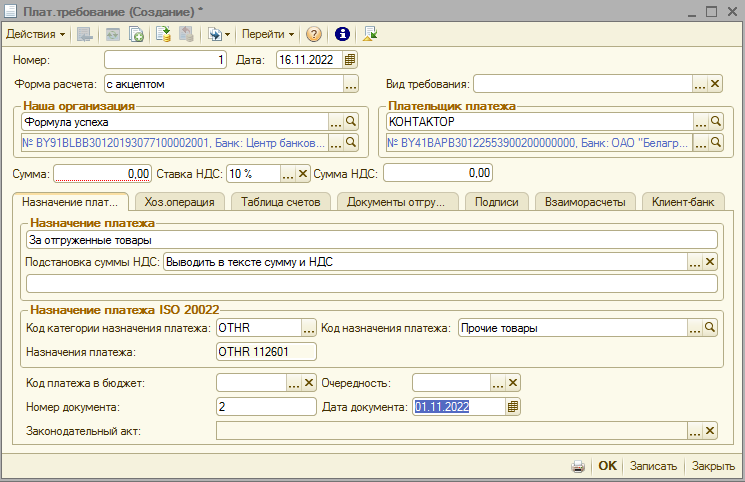The image size is (745, 482).
Task: Click magnifier icon beside КОНТАКТОР payer field
Action: pos(714,122)
